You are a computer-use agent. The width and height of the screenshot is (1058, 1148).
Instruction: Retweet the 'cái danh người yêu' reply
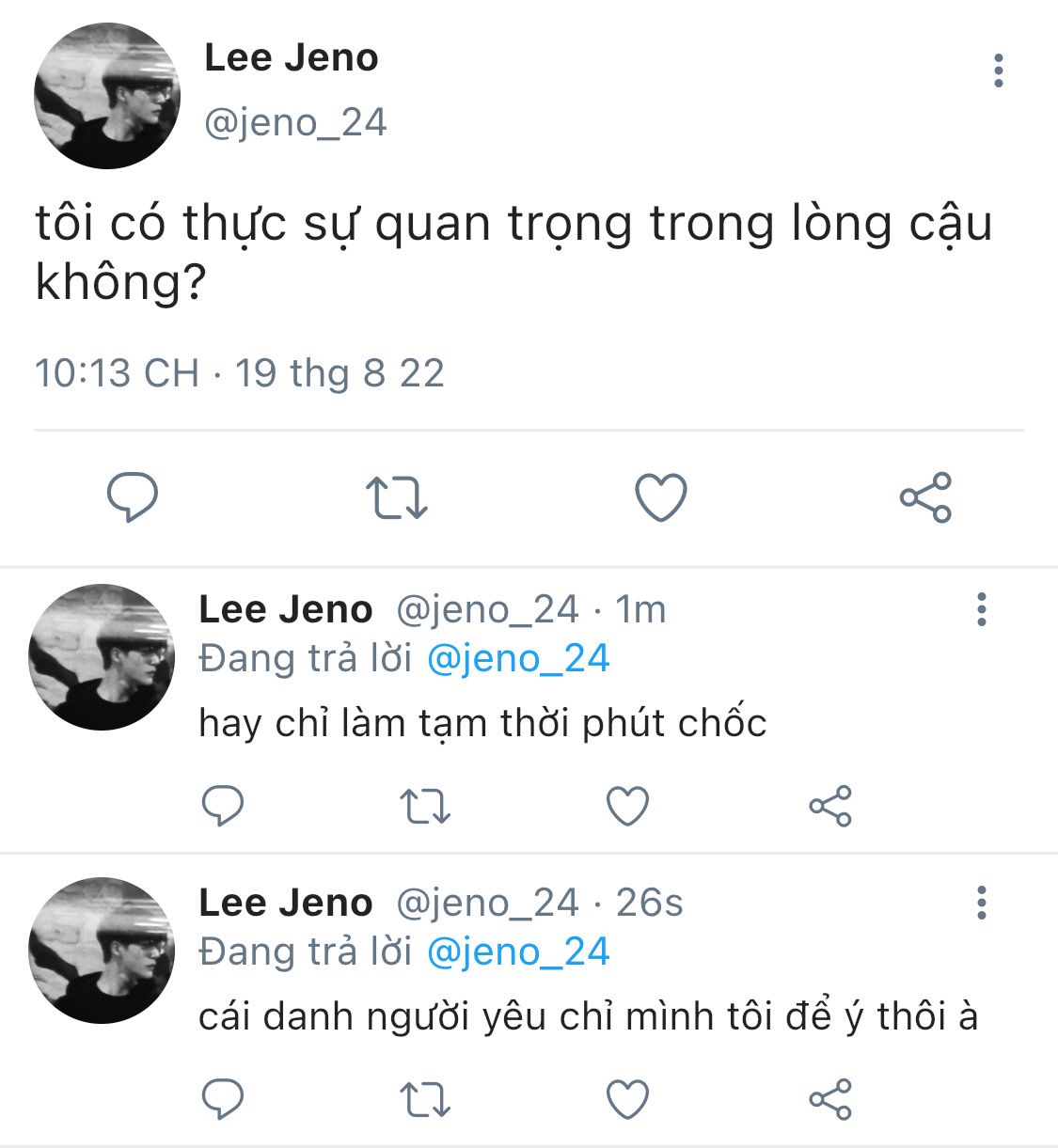coord(425,1100)
